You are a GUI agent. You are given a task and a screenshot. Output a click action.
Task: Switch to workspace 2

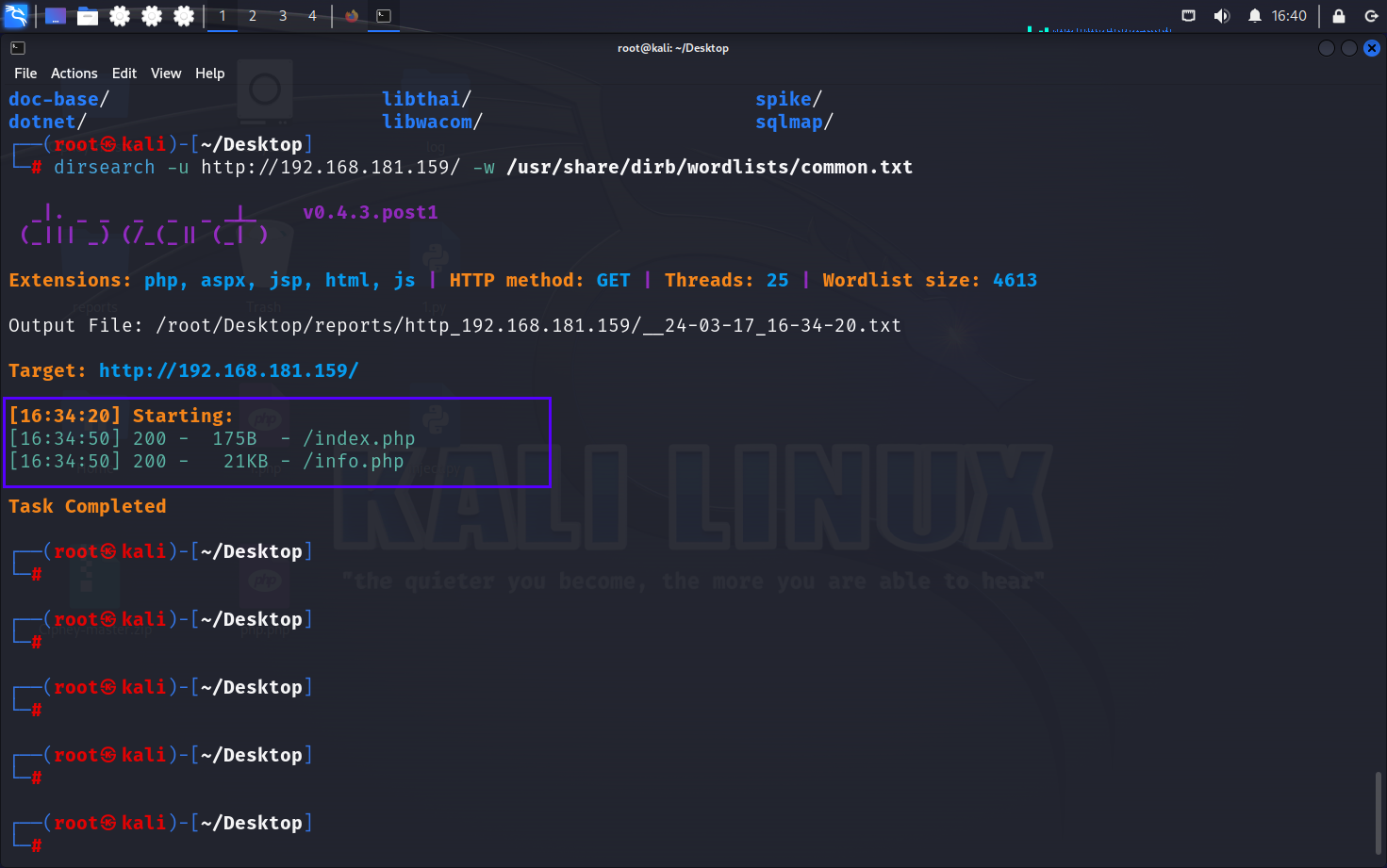tap(253, 16)
